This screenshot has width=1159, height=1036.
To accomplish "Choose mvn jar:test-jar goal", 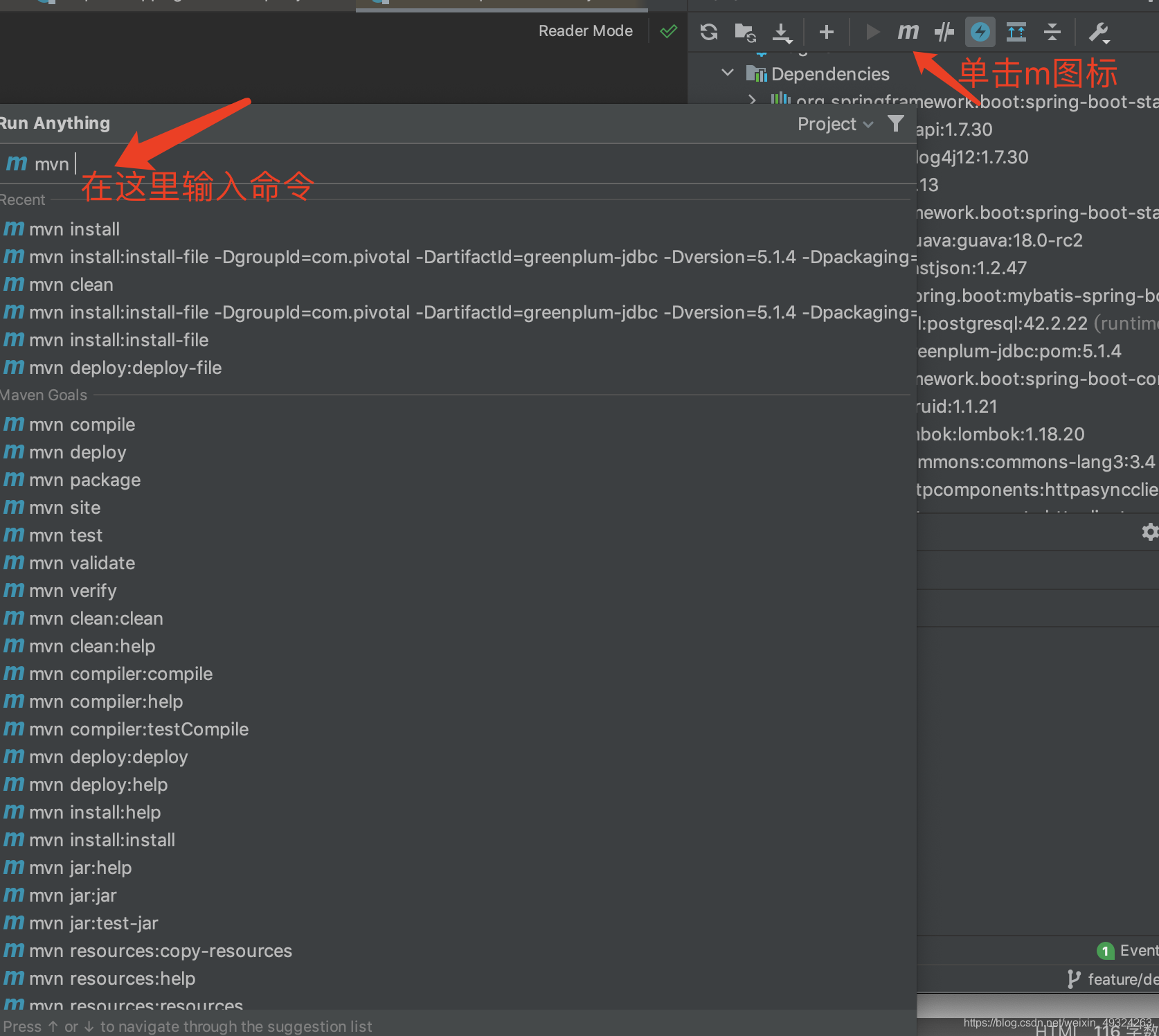I will point(457,923).
